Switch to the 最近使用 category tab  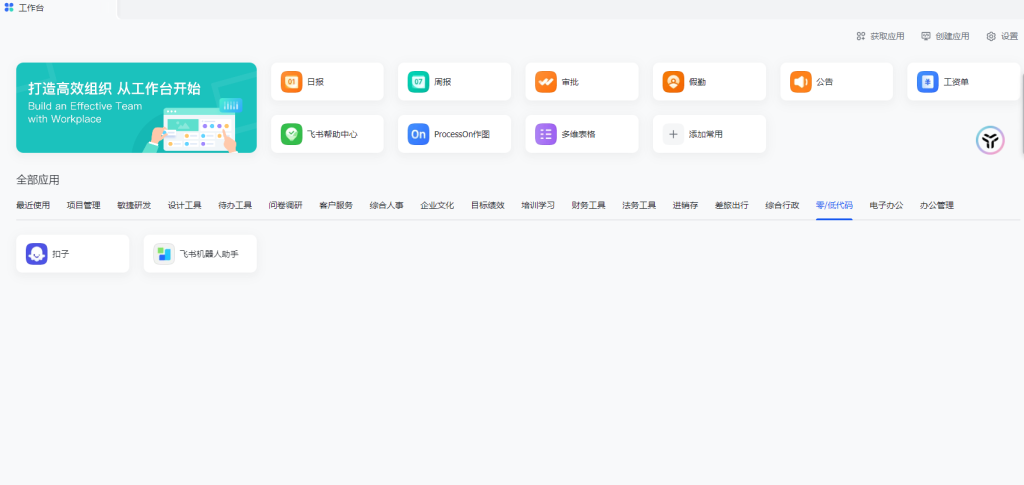[x=33, y=206]
